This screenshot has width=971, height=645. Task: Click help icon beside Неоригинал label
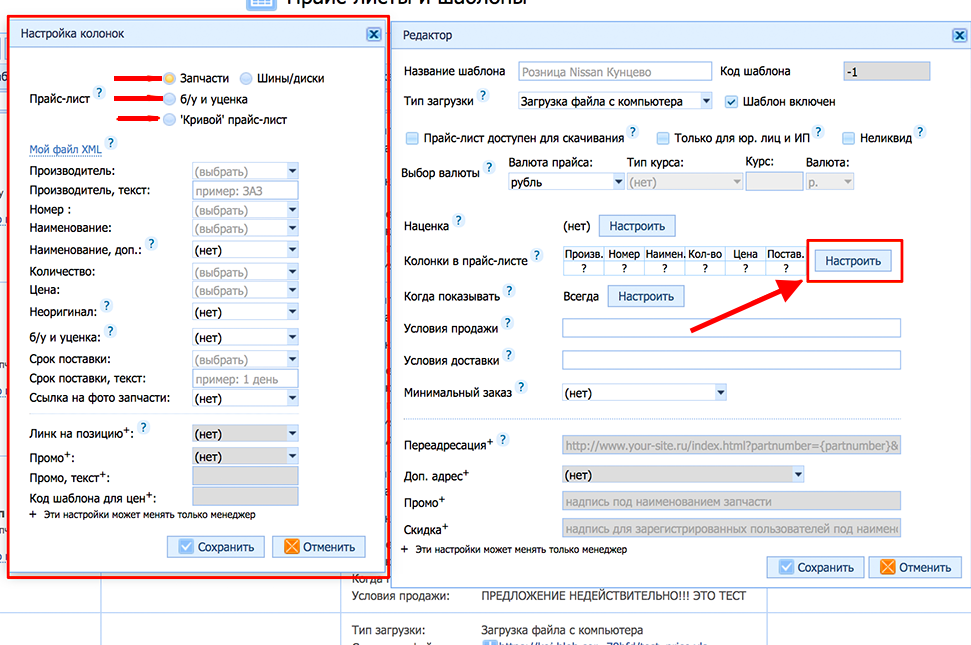[x=107, y=306]
